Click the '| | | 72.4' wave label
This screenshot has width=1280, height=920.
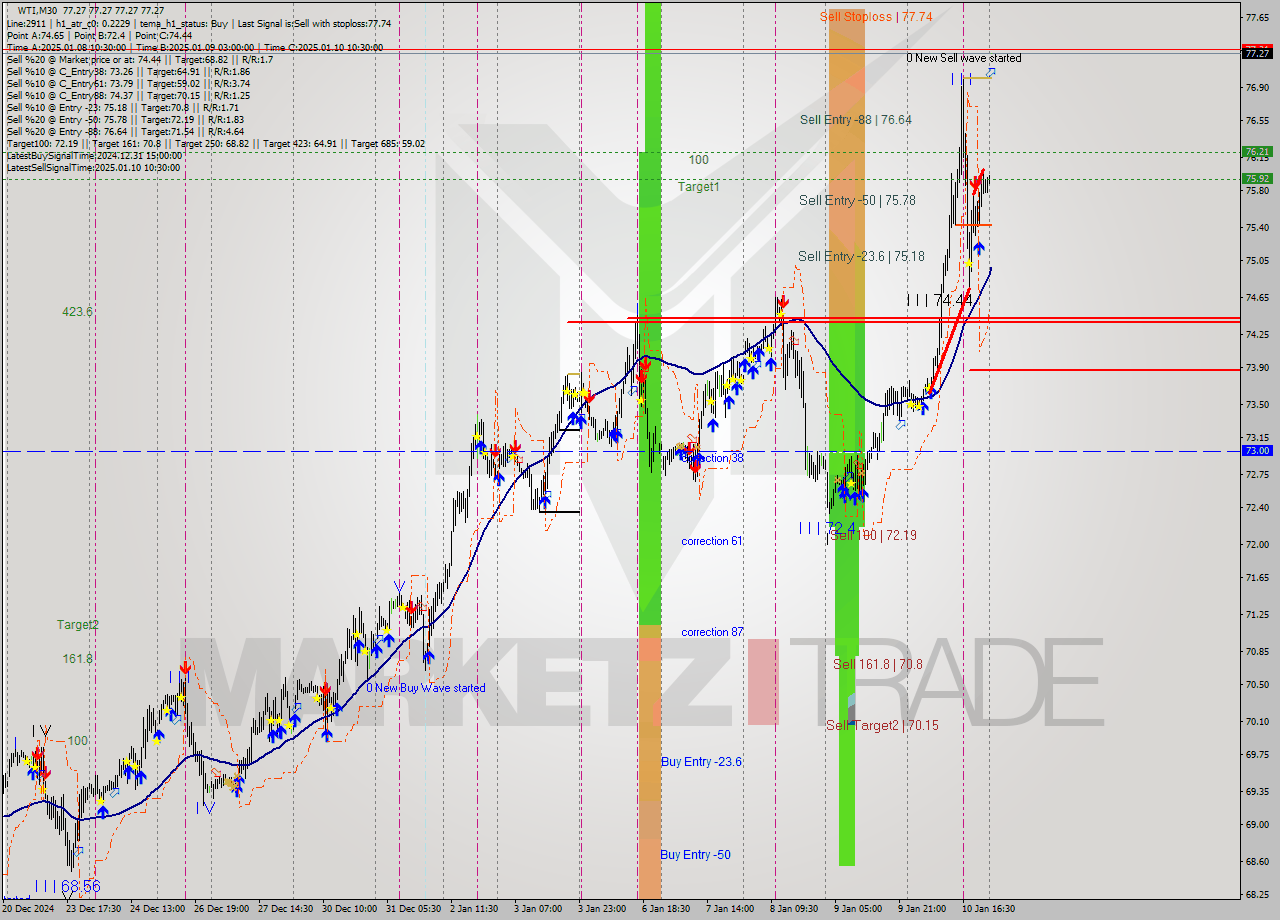pyautogui.click(x=827, y=527)
